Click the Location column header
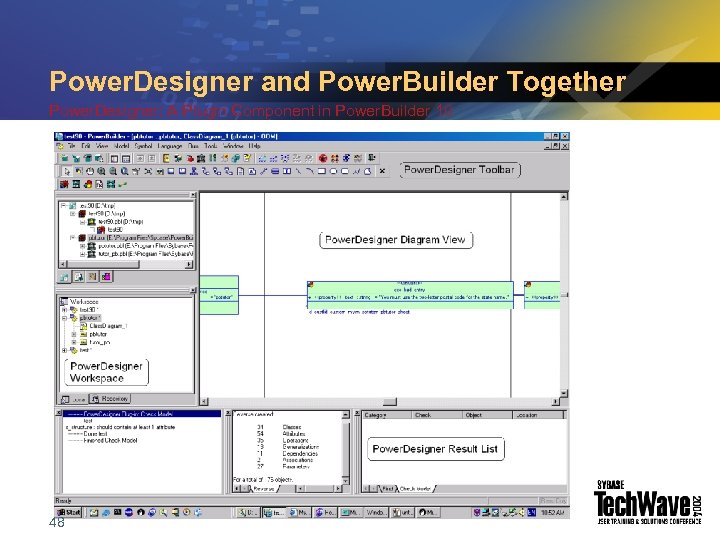The width and height of the screenshot is (720, 540). click(538, 415)
